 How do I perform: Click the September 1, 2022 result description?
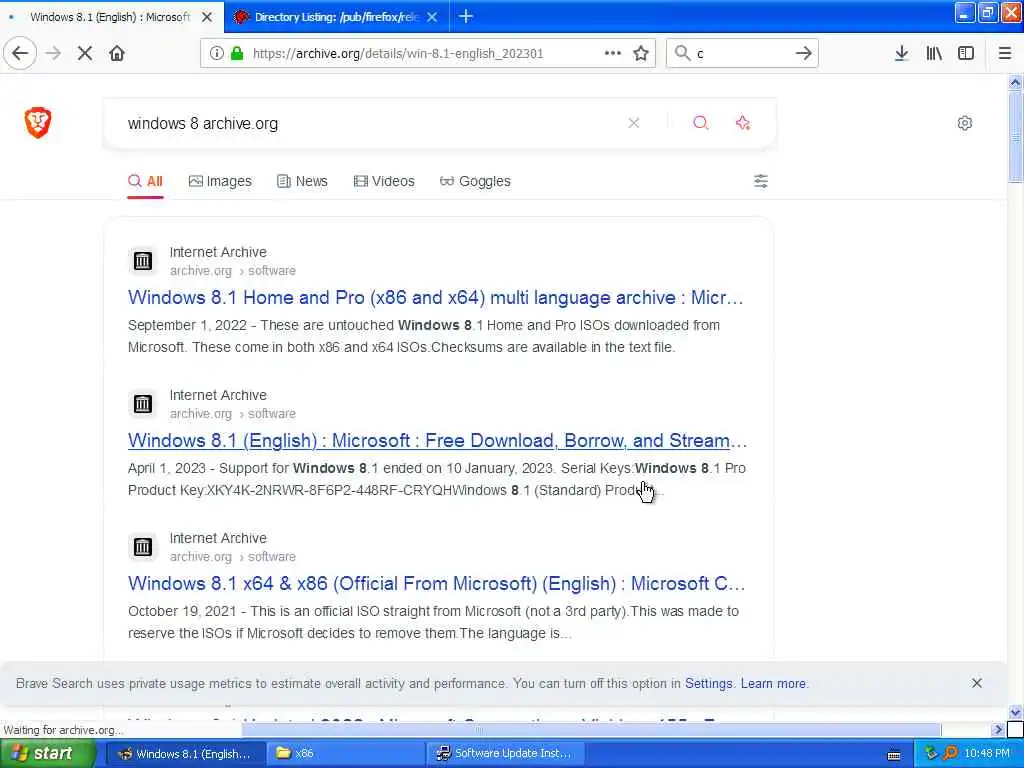[424, 336]
